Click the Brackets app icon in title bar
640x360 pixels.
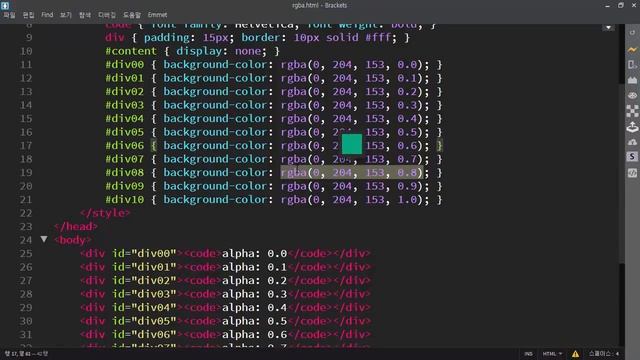pos(5,5)
